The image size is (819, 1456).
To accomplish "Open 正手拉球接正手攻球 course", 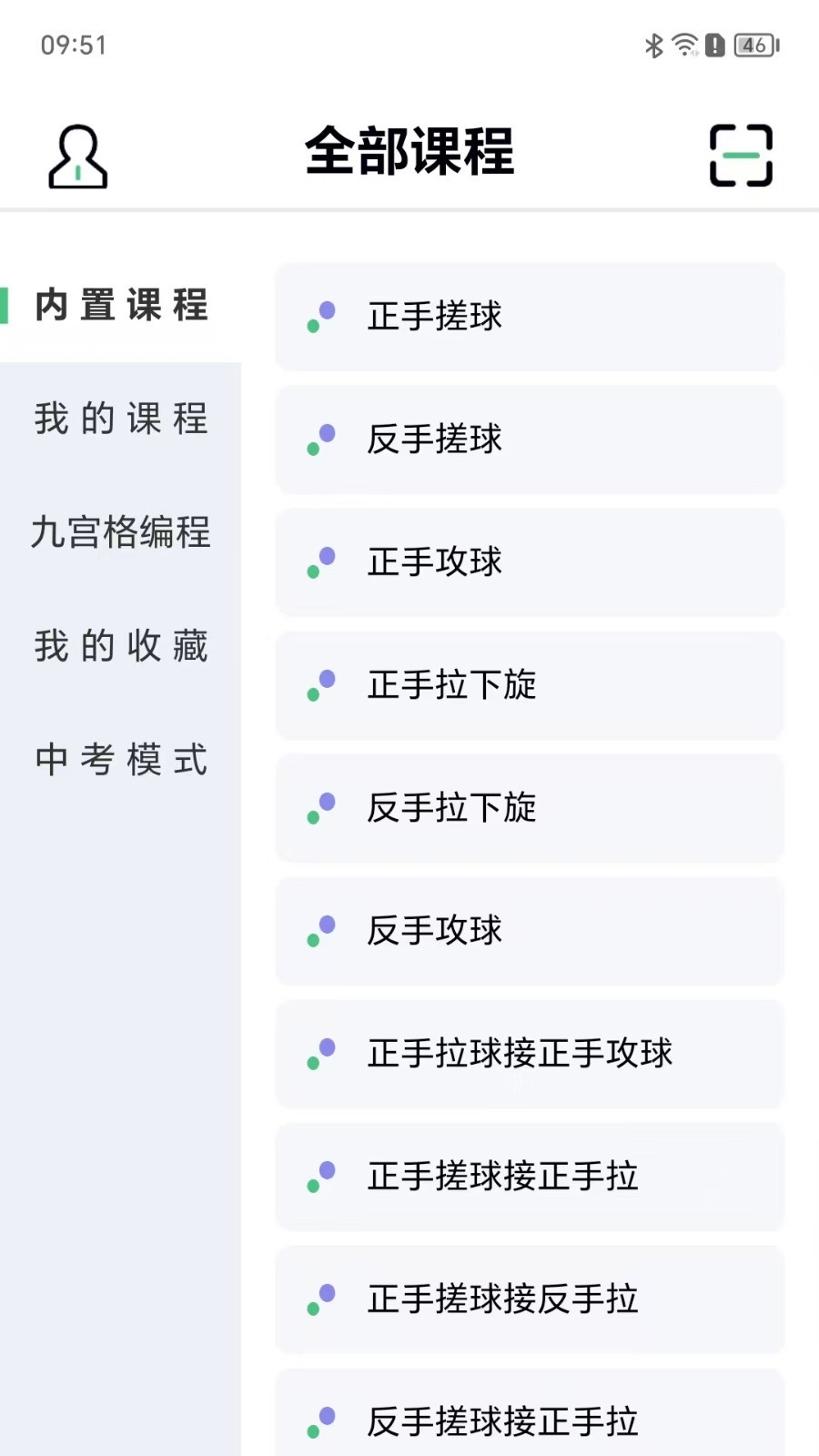I will pyautogui.click(x=529, y=1054).
